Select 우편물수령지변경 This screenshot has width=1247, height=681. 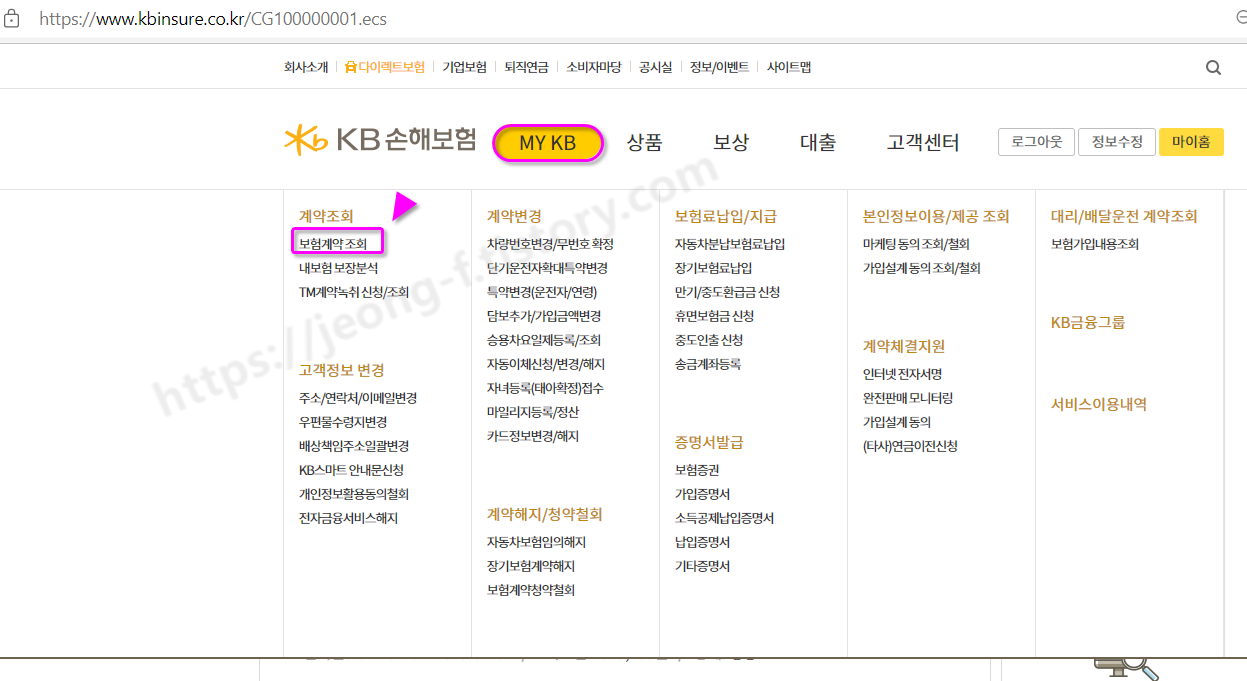point(343,422)
